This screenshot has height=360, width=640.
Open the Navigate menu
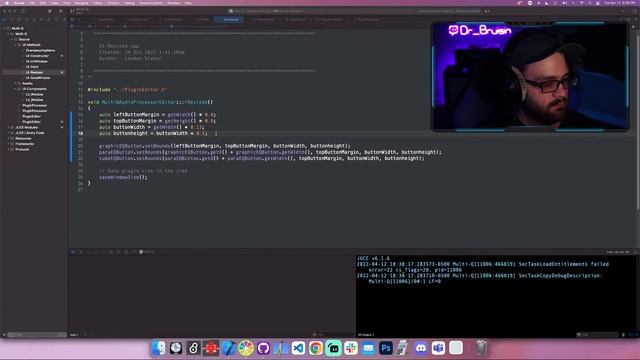(81, 3)
